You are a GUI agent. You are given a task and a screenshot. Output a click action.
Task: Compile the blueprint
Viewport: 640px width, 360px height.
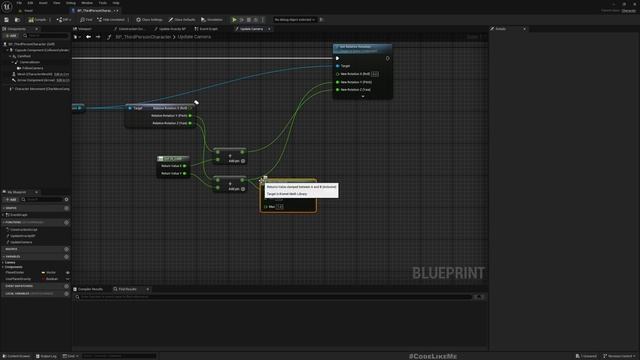pos(37,20)
